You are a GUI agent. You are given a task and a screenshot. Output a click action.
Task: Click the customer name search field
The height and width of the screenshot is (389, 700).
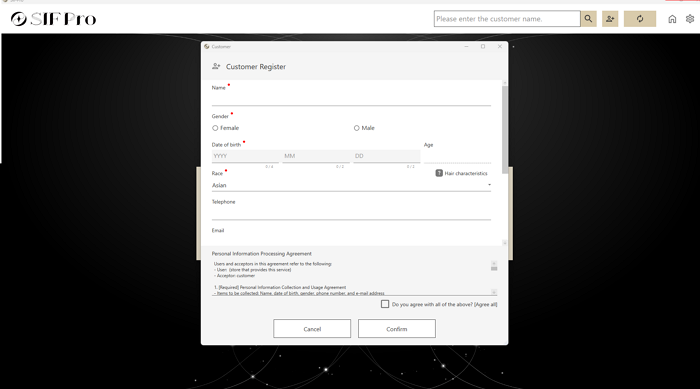click(507, 19)
